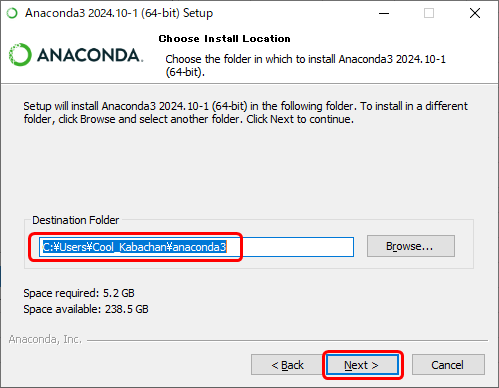Click into the Destination Folder path field
Image resolution: width=499 pixels, height=388 pixels.
pos(196,247)
